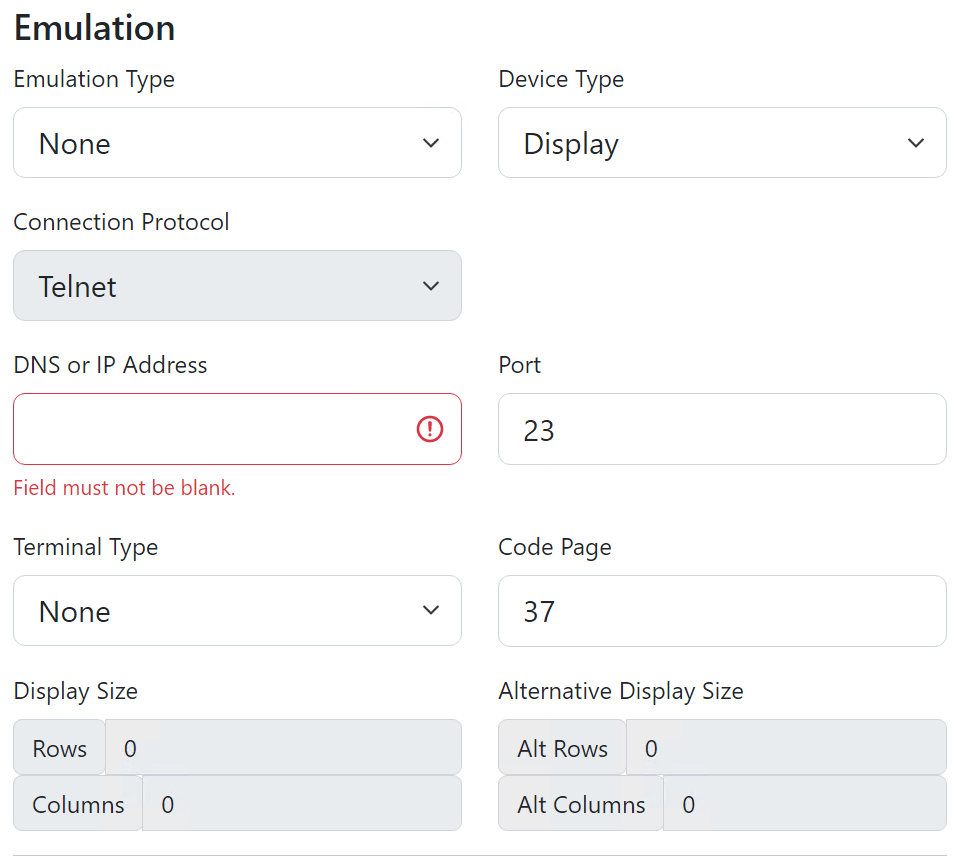
Task: Click the 'Field must not be blank' message
Action: pos(124,489)
